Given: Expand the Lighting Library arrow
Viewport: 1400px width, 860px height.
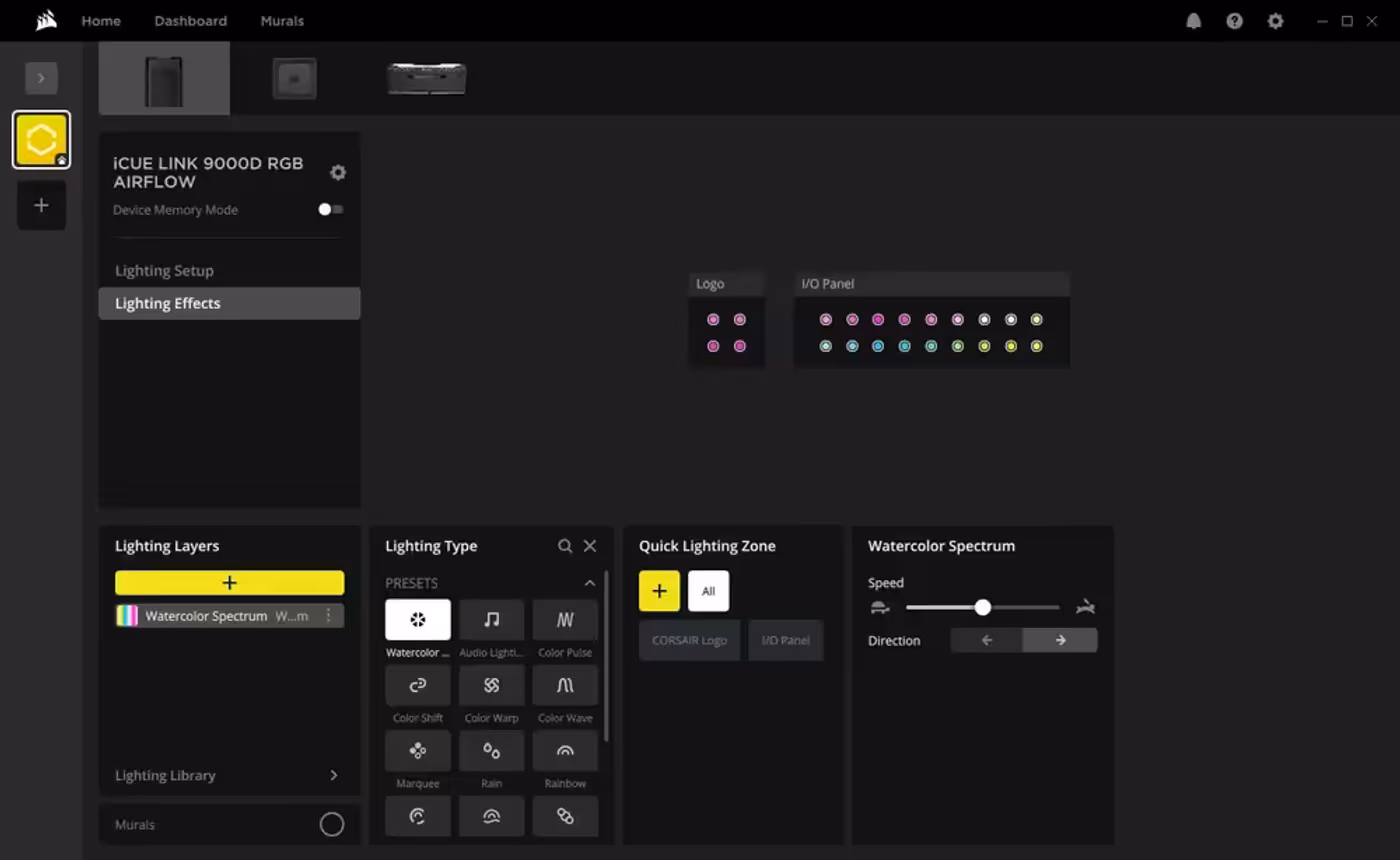Looking at the screenshot, I should (333, 775).
